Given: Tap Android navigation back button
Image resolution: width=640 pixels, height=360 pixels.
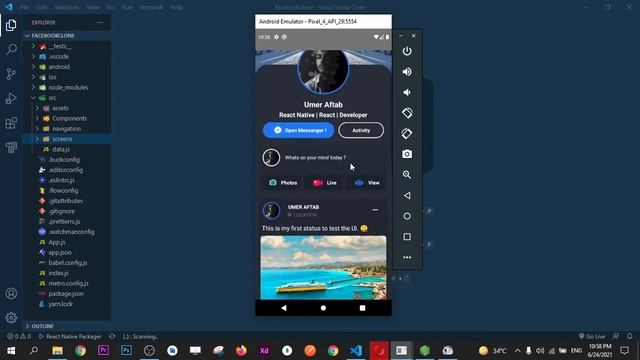Looking at the screenshot, I should pos(284,308).
